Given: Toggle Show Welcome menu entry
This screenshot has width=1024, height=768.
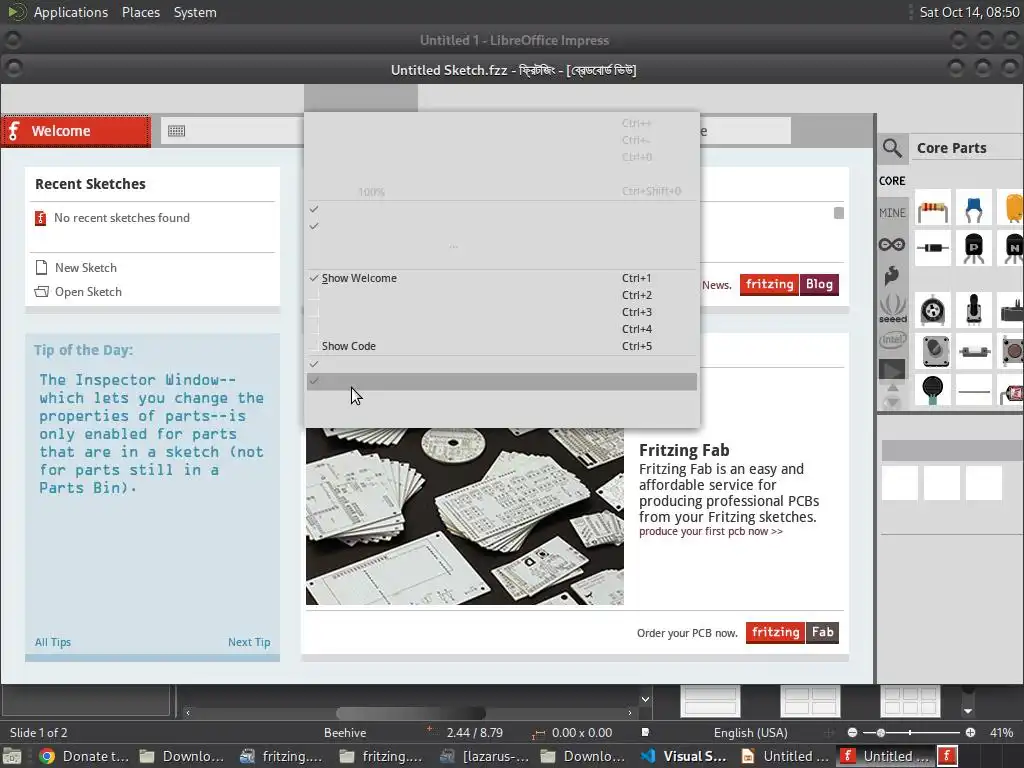Looking at the screenshot, I should pos(502,278).
